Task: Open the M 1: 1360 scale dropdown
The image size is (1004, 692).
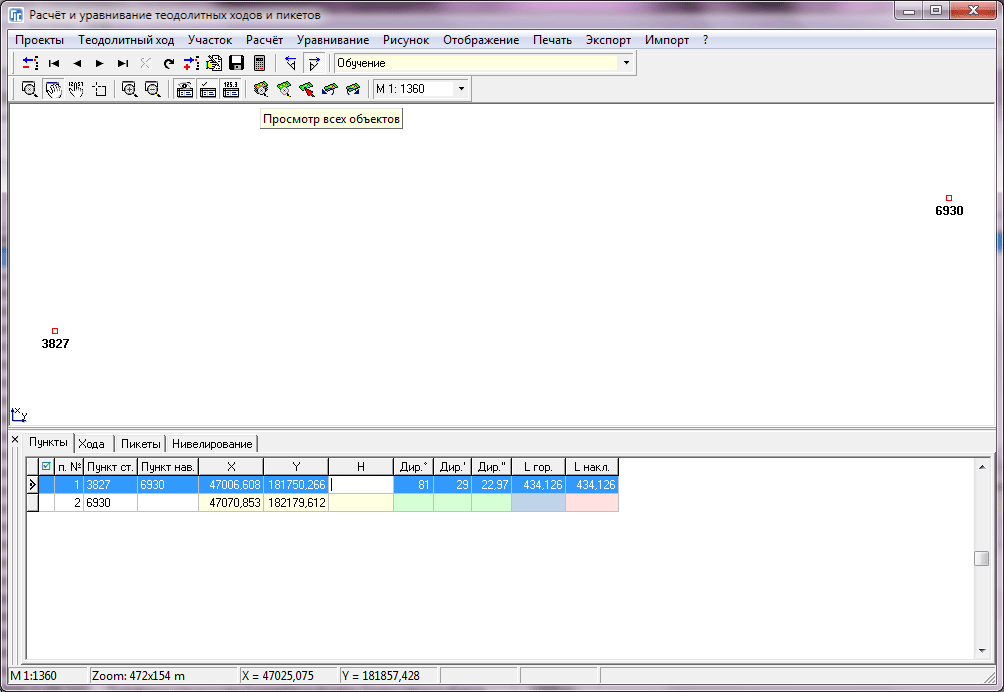Action: coord(461,89)
